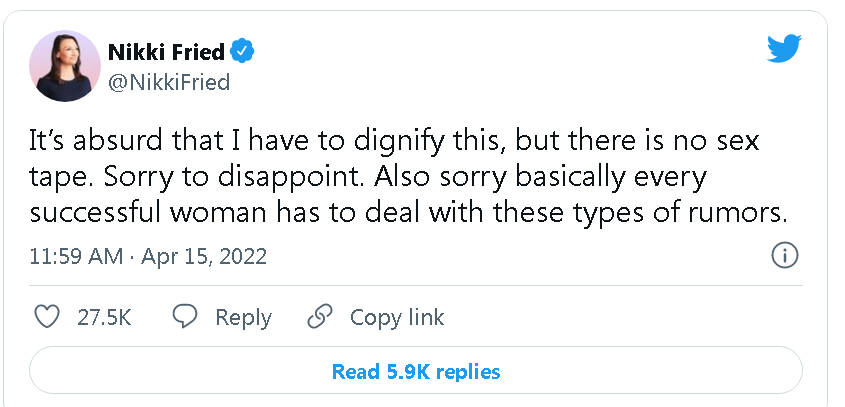845x407 pixels.
Task: Open Nikki Fried's profile picture
Action: (65, 66)
